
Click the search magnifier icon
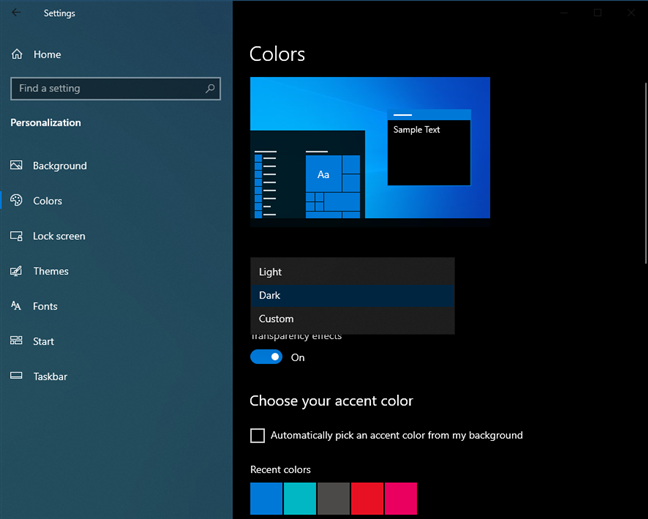pos(210,88)
